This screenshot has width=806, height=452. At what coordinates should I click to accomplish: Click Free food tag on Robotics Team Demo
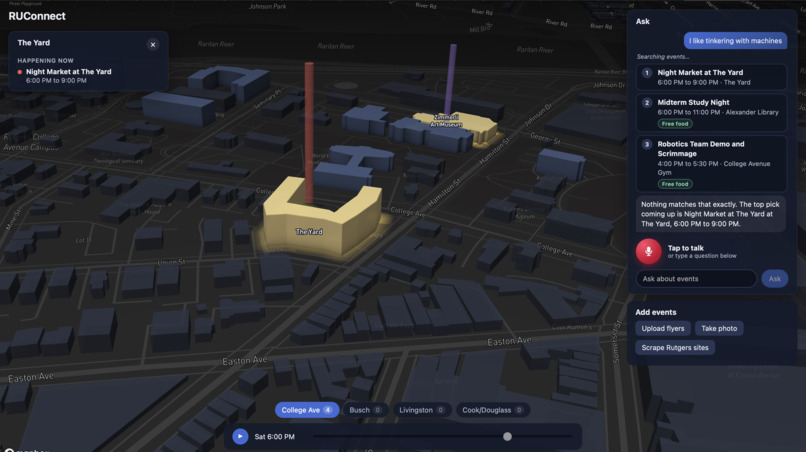click(674, 184)
